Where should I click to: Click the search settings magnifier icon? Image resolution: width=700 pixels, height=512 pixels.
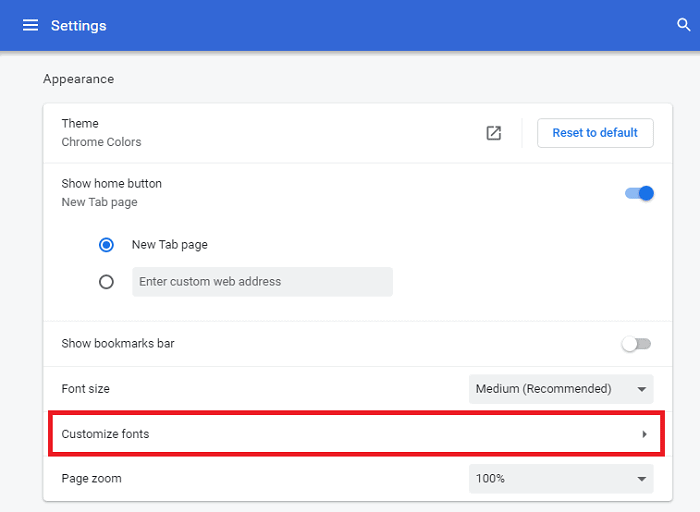click(x=683, y=25)
